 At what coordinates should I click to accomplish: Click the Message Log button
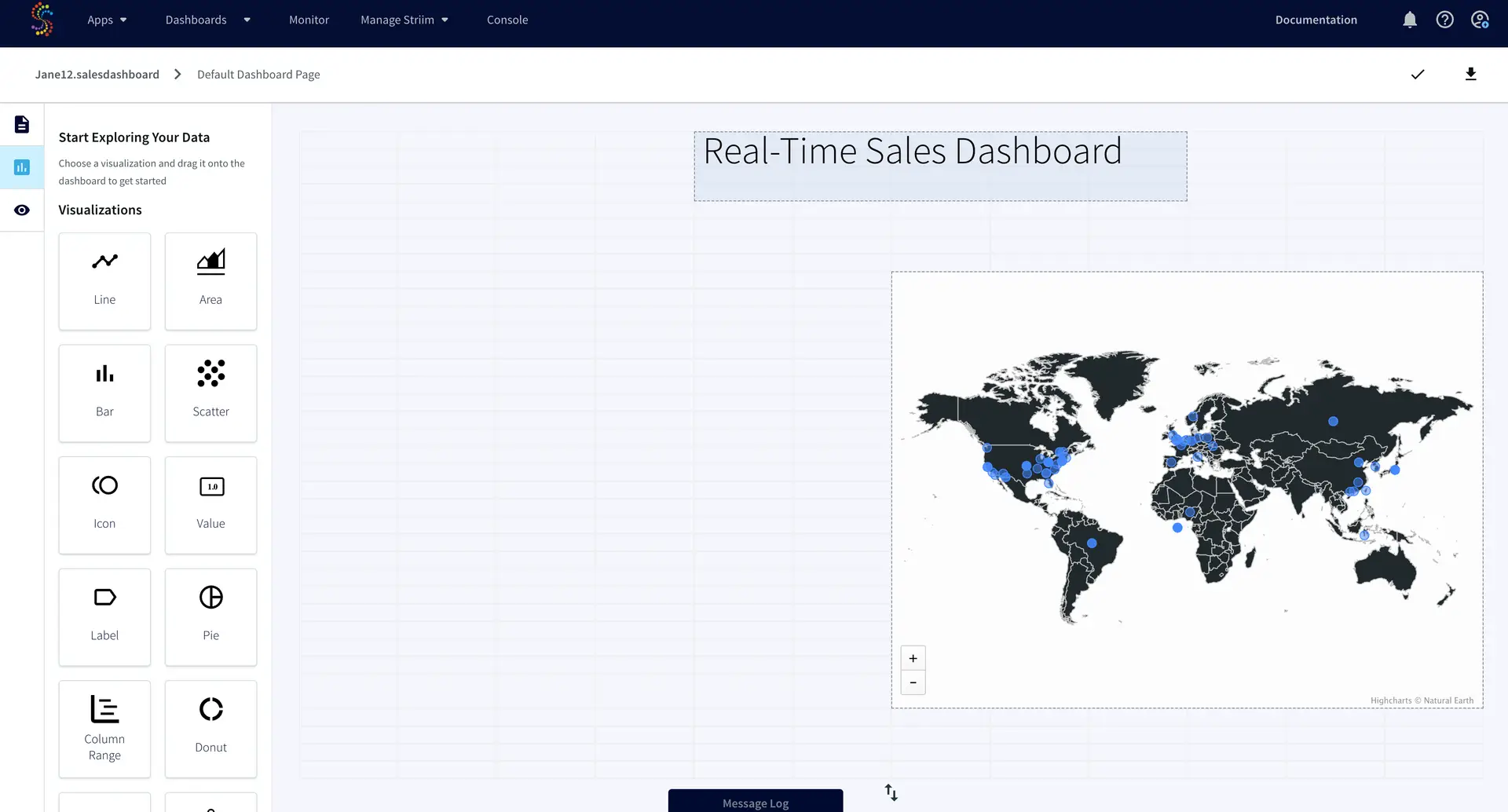point(755,802)
